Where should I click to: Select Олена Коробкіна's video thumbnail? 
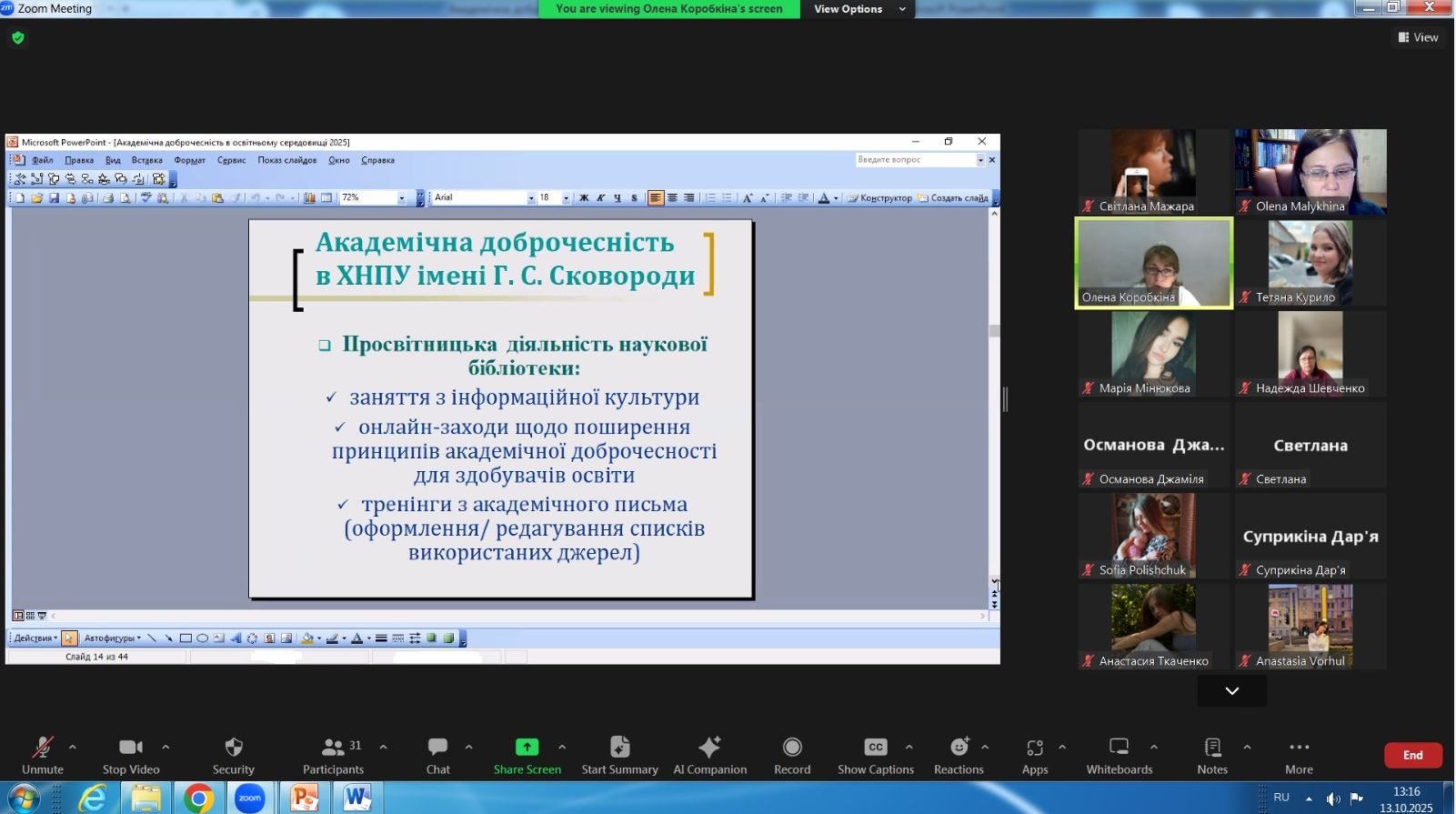pos(1153,263)
